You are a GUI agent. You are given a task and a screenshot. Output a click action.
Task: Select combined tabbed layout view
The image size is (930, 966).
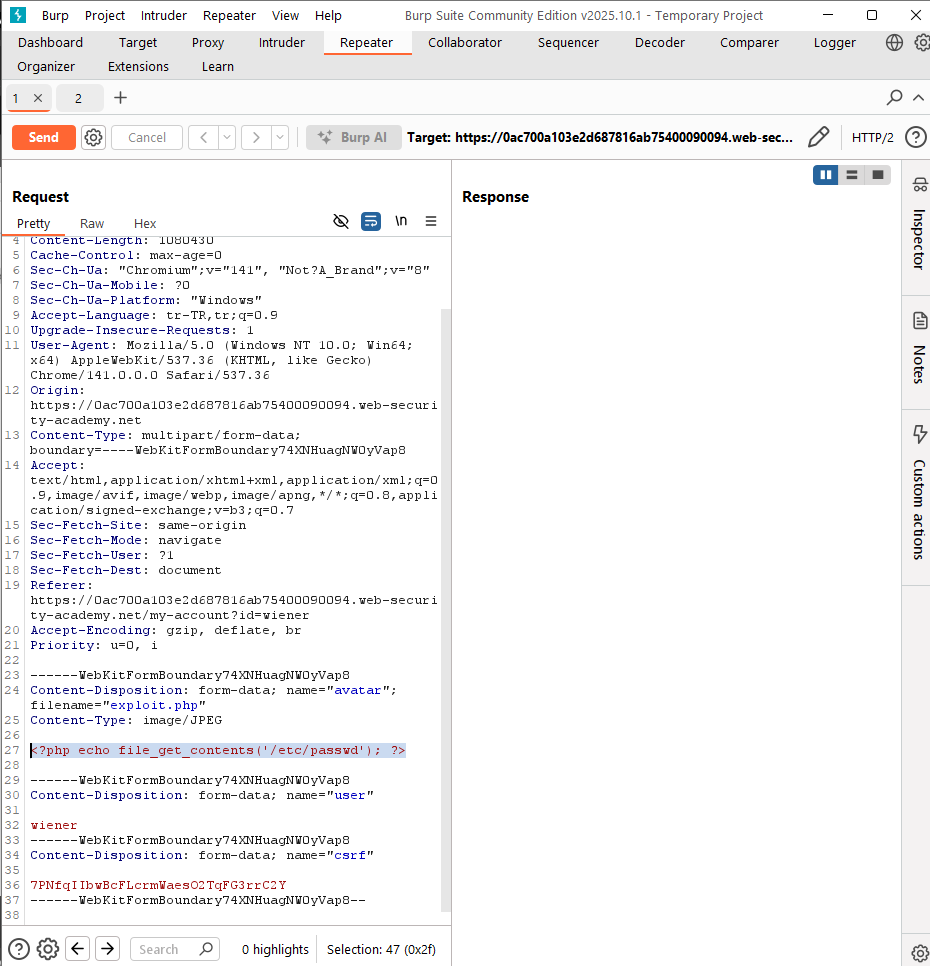pos(878,175)
